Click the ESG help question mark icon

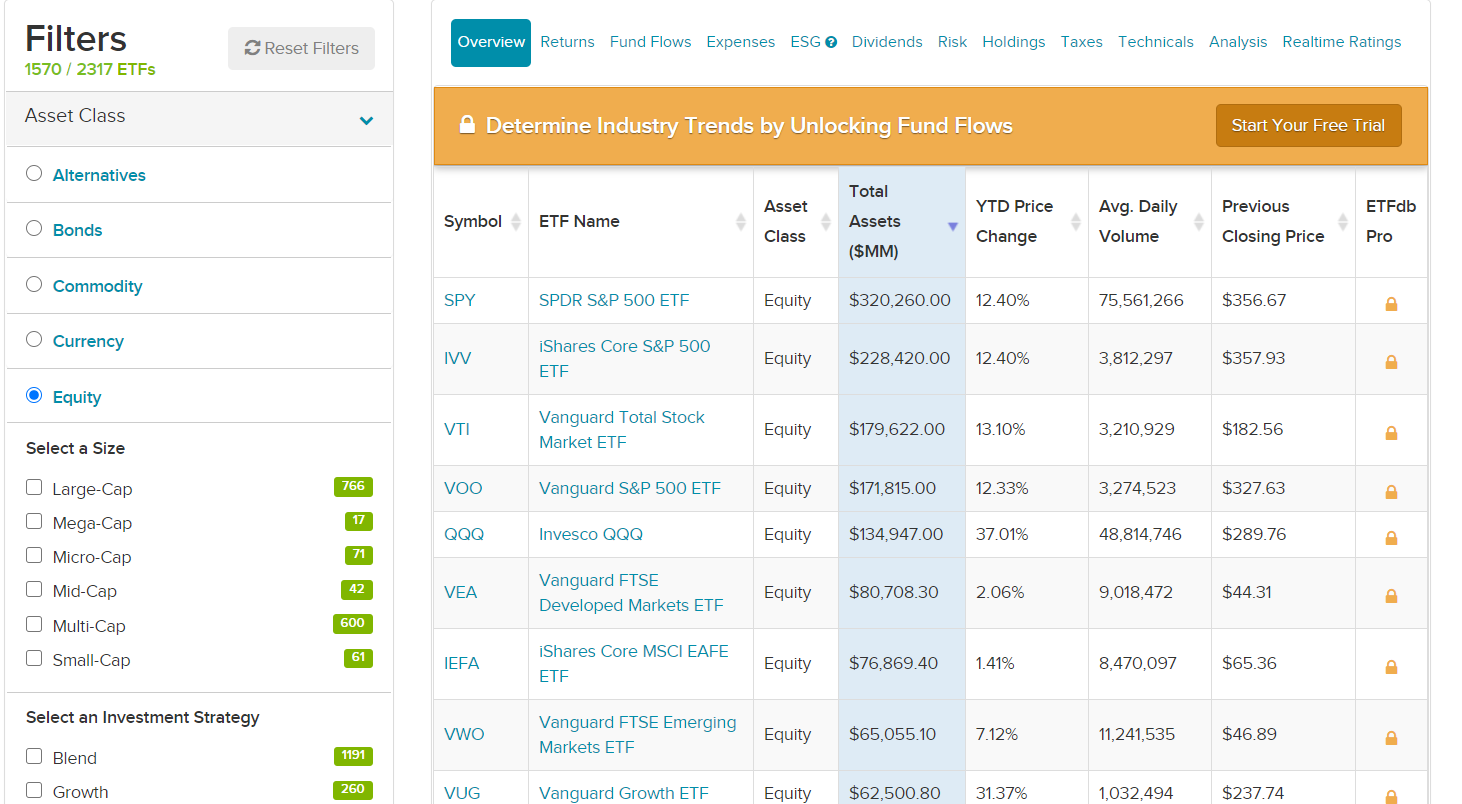[x=831, y=42]
